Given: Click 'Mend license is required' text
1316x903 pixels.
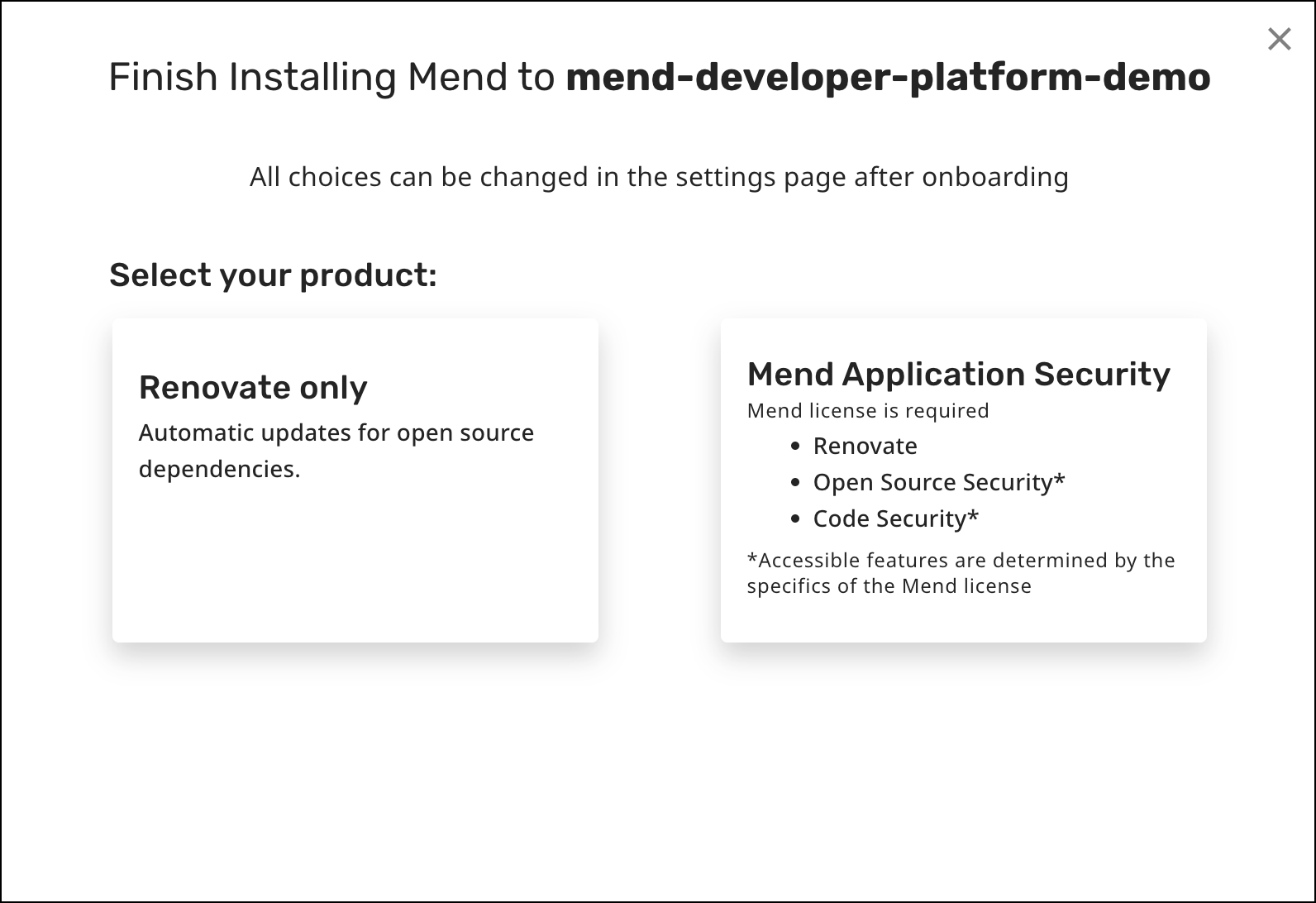Looking at the screenshot, I should pos(867,411).
